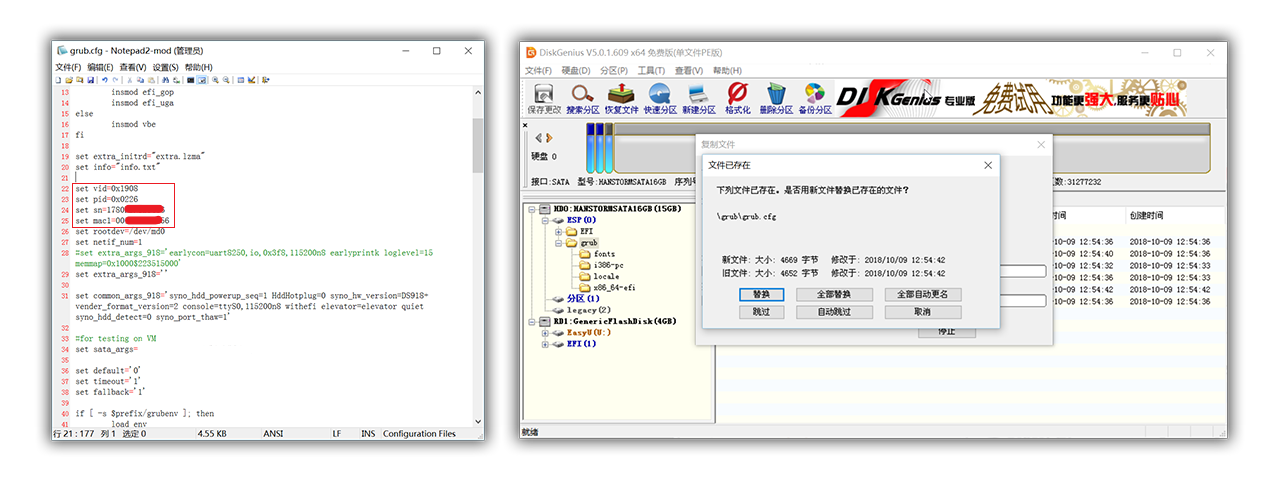Click the Cut scissors icon in Notepad2
The width and height of the screenshot is (1280, 480).
click(130, 80)
